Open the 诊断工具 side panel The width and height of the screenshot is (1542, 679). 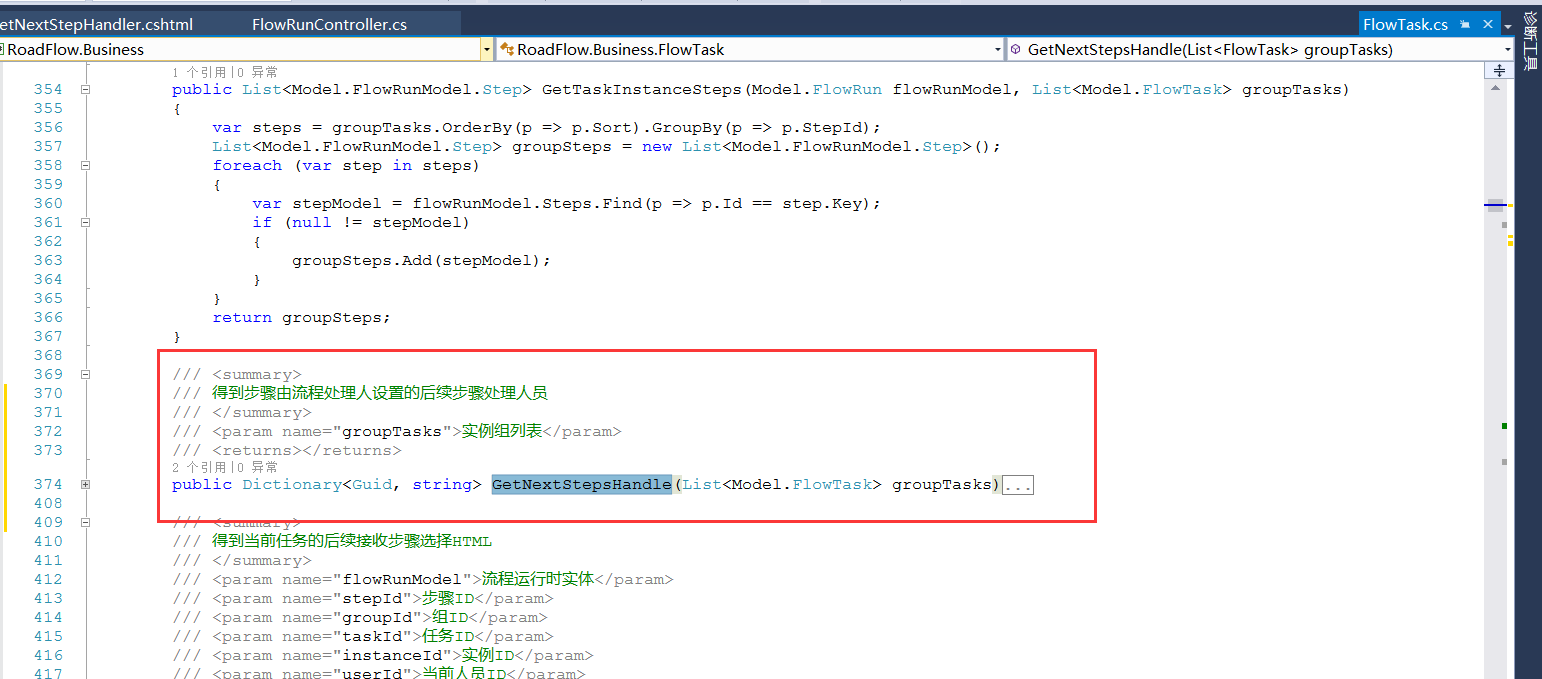click(1529, 42)
